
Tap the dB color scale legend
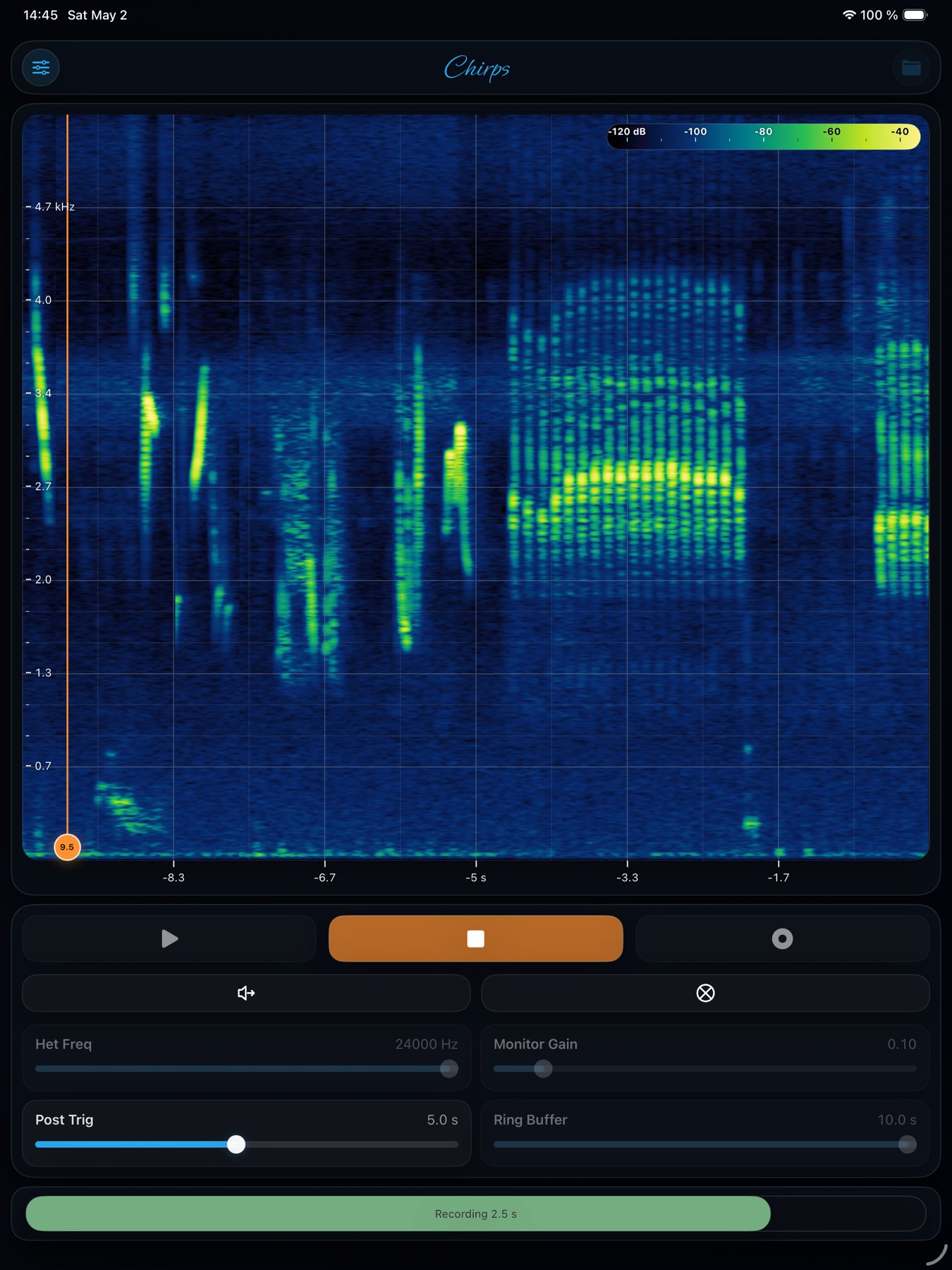(763, 135)
